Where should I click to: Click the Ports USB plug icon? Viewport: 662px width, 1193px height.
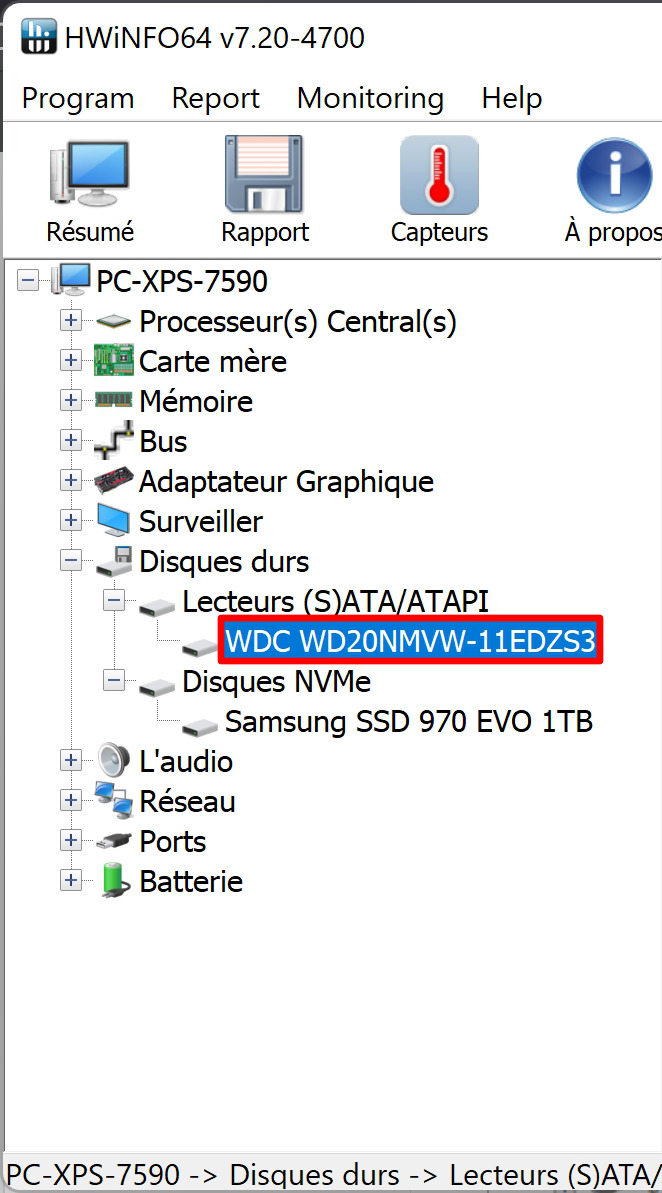[113, 841]
